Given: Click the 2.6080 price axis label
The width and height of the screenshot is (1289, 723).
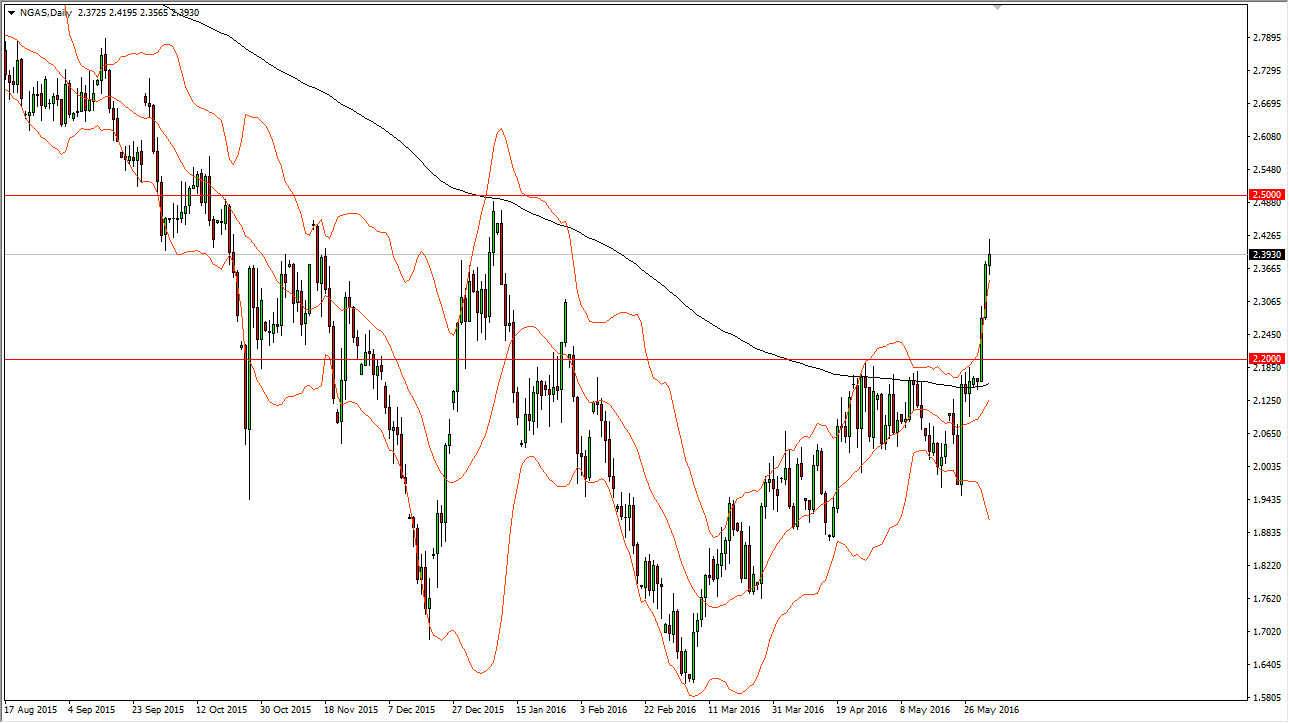Looking at the screenshot, I should tap(1266, 137).
